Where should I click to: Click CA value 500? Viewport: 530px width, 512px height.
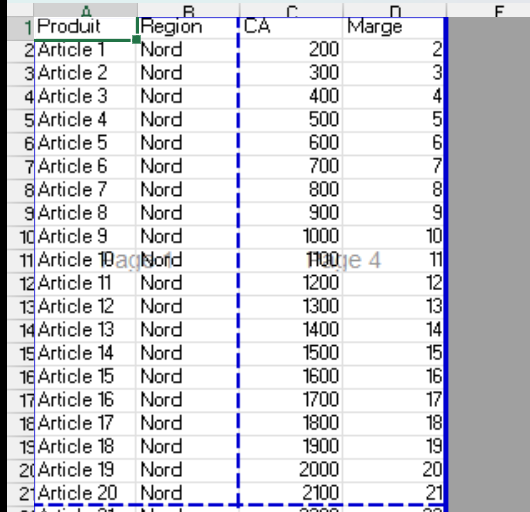pyautogui.click(x=291, y=120)
